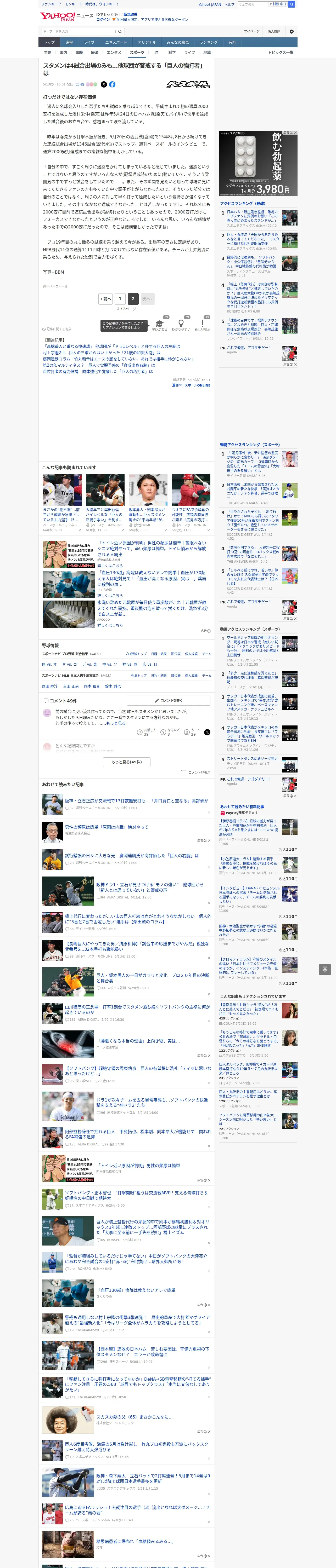The height and width of the screenshot is (1568, 336).
Task: Open the 西田 陸浮 player link
Action: click(49, 686)
